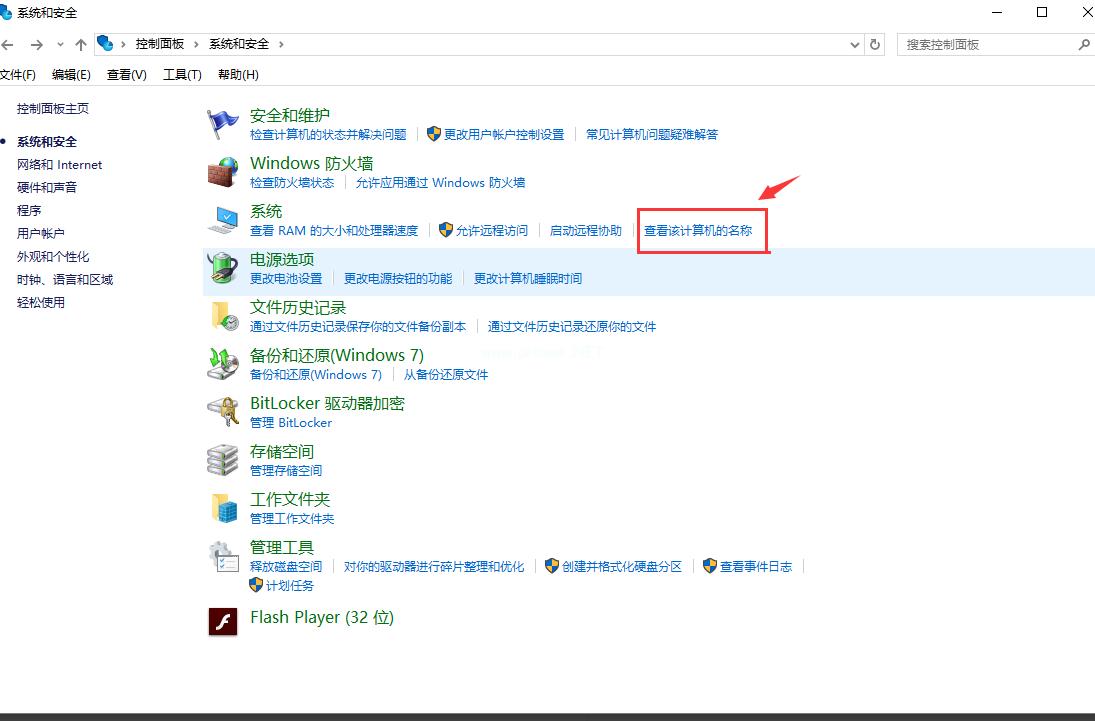Click 更改电源按钮的功能 link
This screenshot has height=721, width=1095.
[398, 279]
